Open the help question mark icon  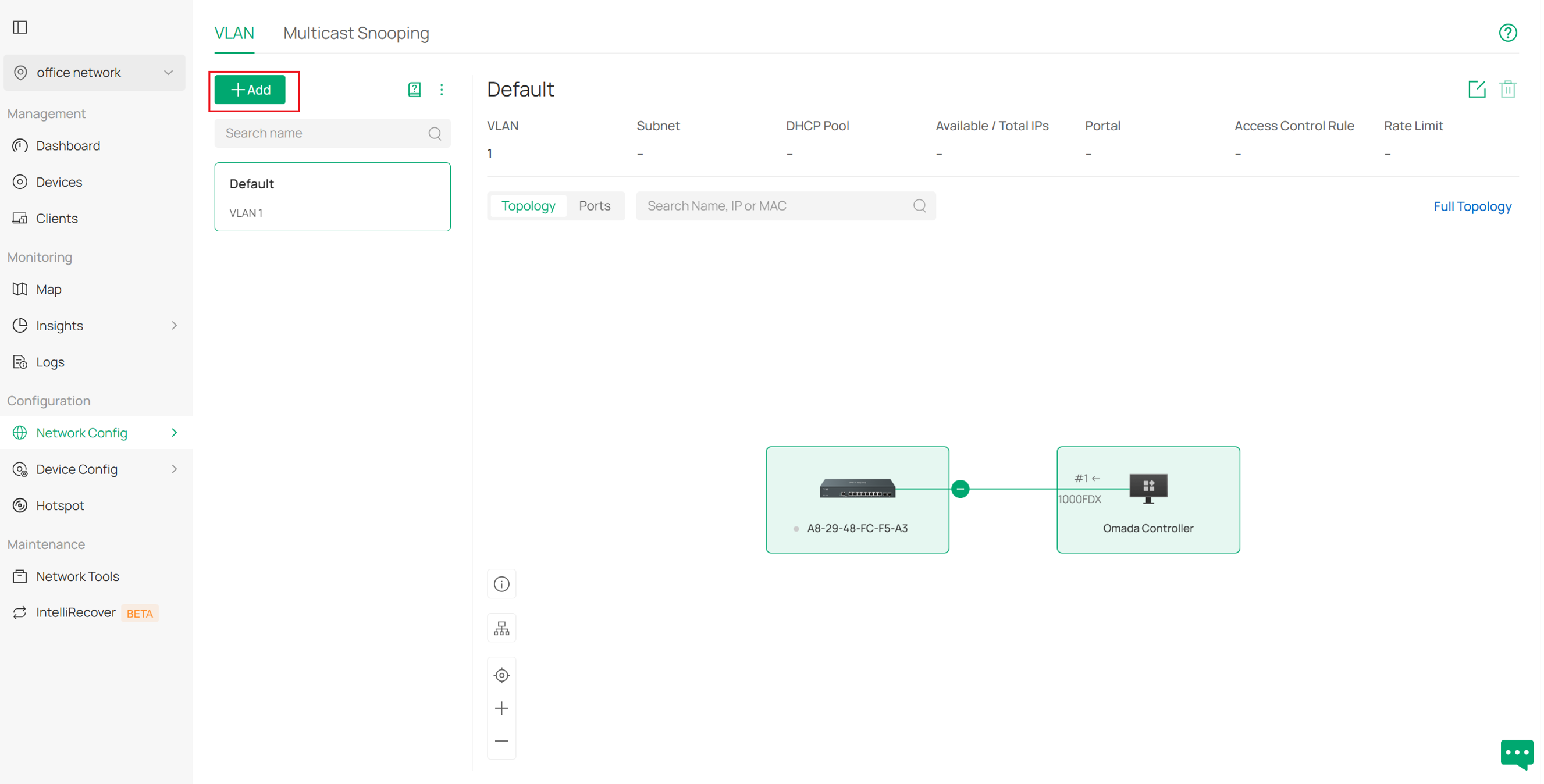(x=1507, y=33)
